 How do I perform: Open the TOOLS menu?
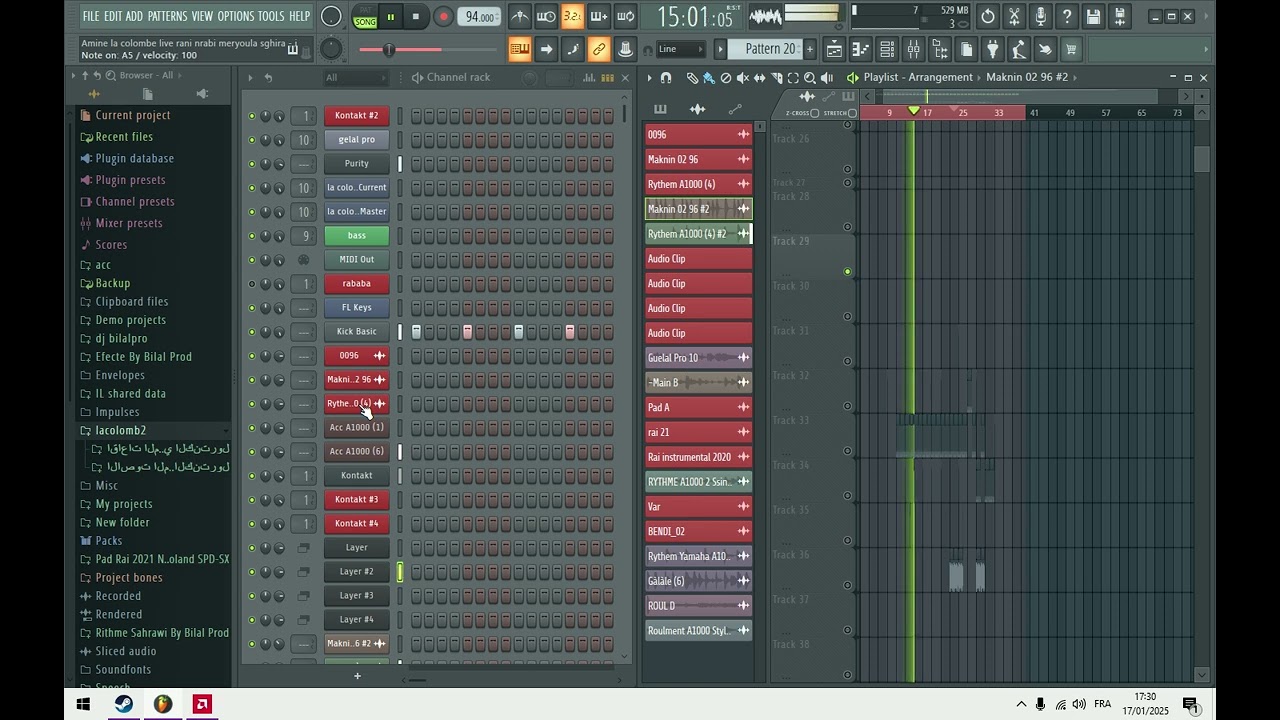tap(271, 16)
